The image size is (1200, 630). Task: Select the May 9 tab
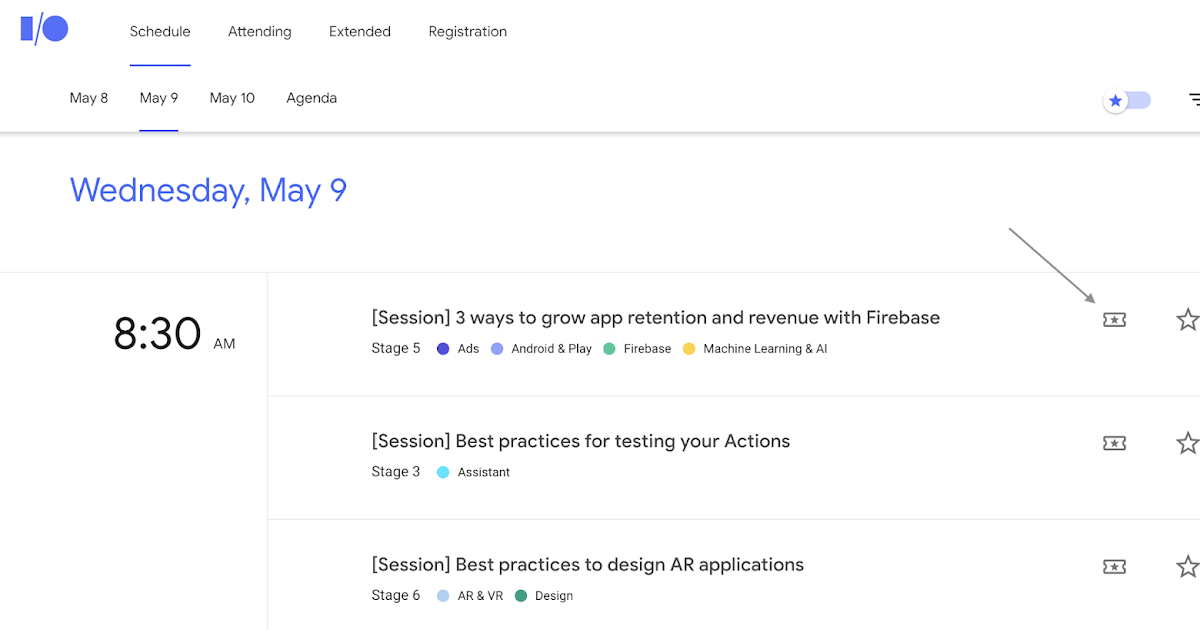(159, 98)
